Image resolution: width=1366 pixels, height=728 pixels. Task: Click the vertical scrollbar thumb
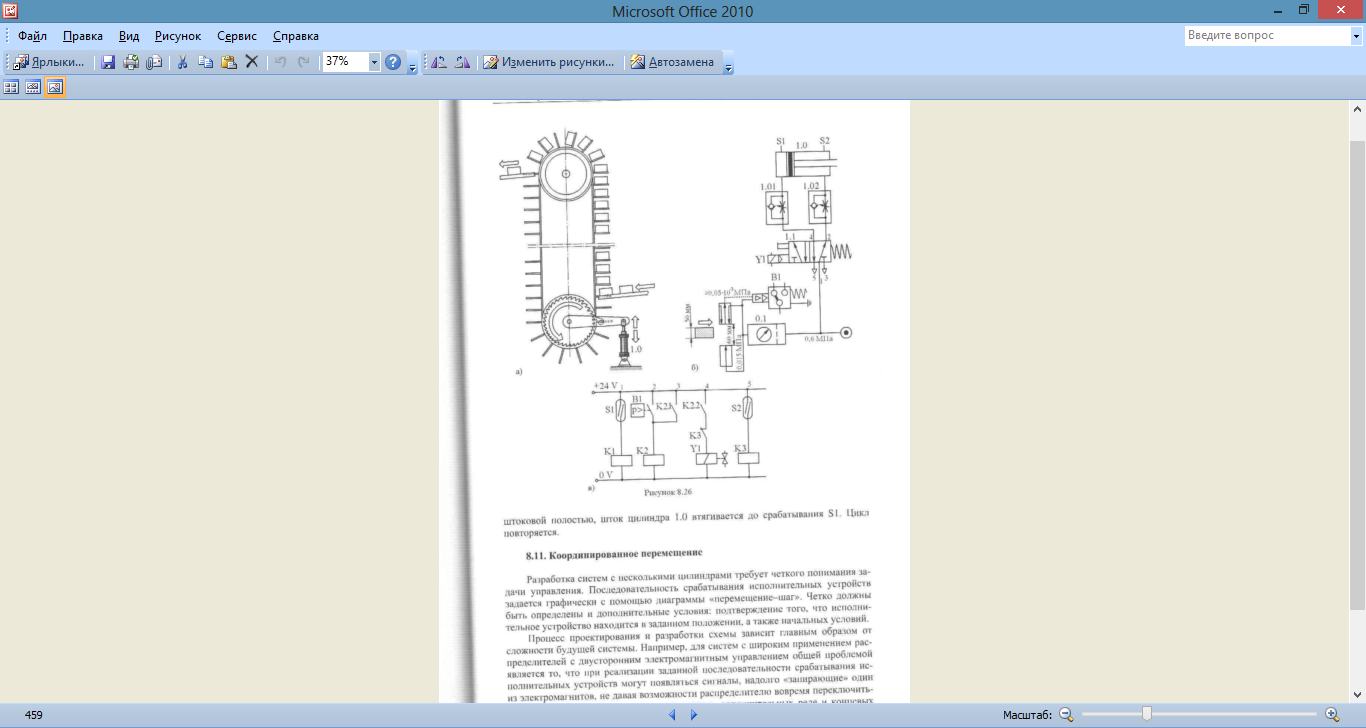(1358, 376)
